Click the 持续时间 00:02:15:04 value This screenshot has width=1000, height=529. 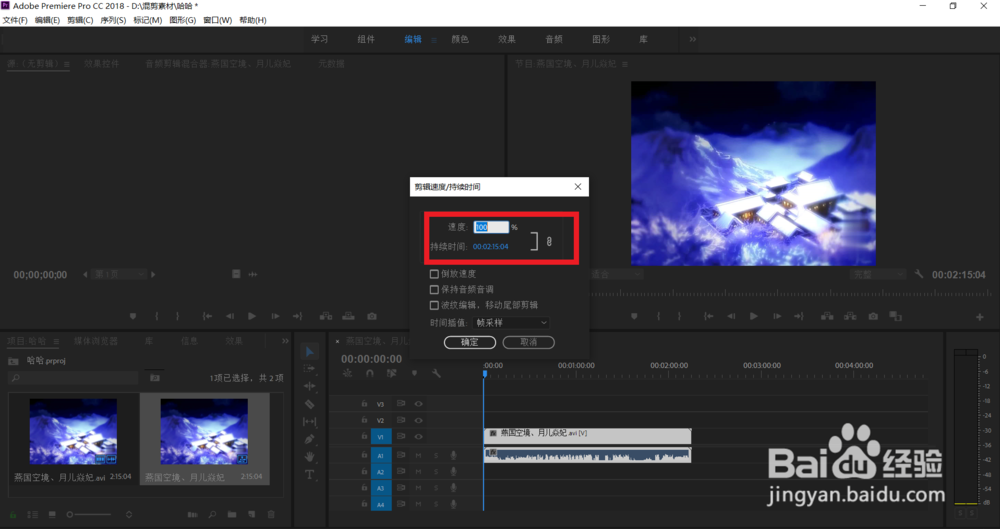490,246
